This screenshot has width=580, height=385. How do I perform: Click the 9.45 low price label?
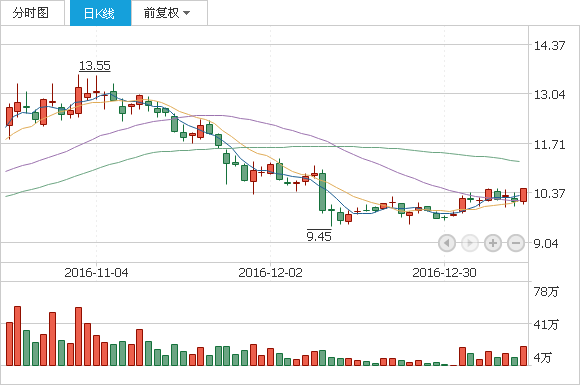pos(319,236)
